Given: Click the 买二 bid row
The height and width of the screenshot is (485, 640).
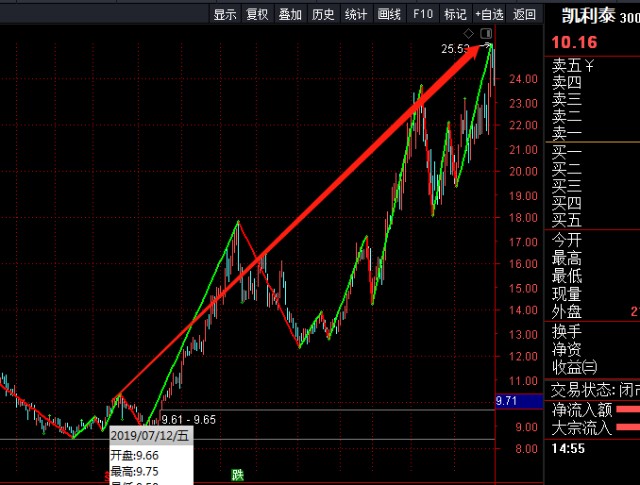Looking at the screenshot, I should click(x=592, y=169).
